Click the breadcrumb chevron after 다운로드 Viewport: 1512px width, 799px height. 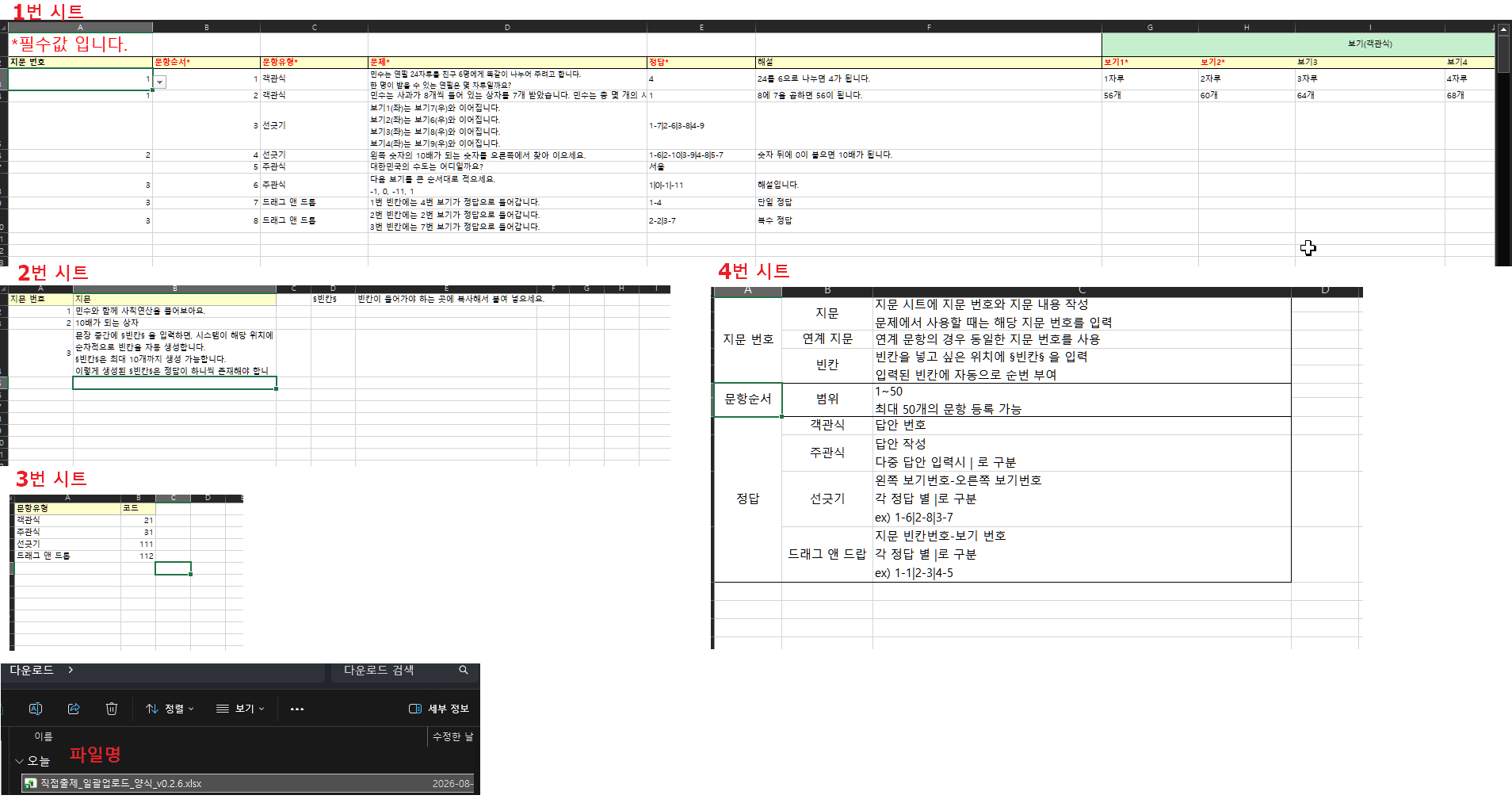pos(71,670)
